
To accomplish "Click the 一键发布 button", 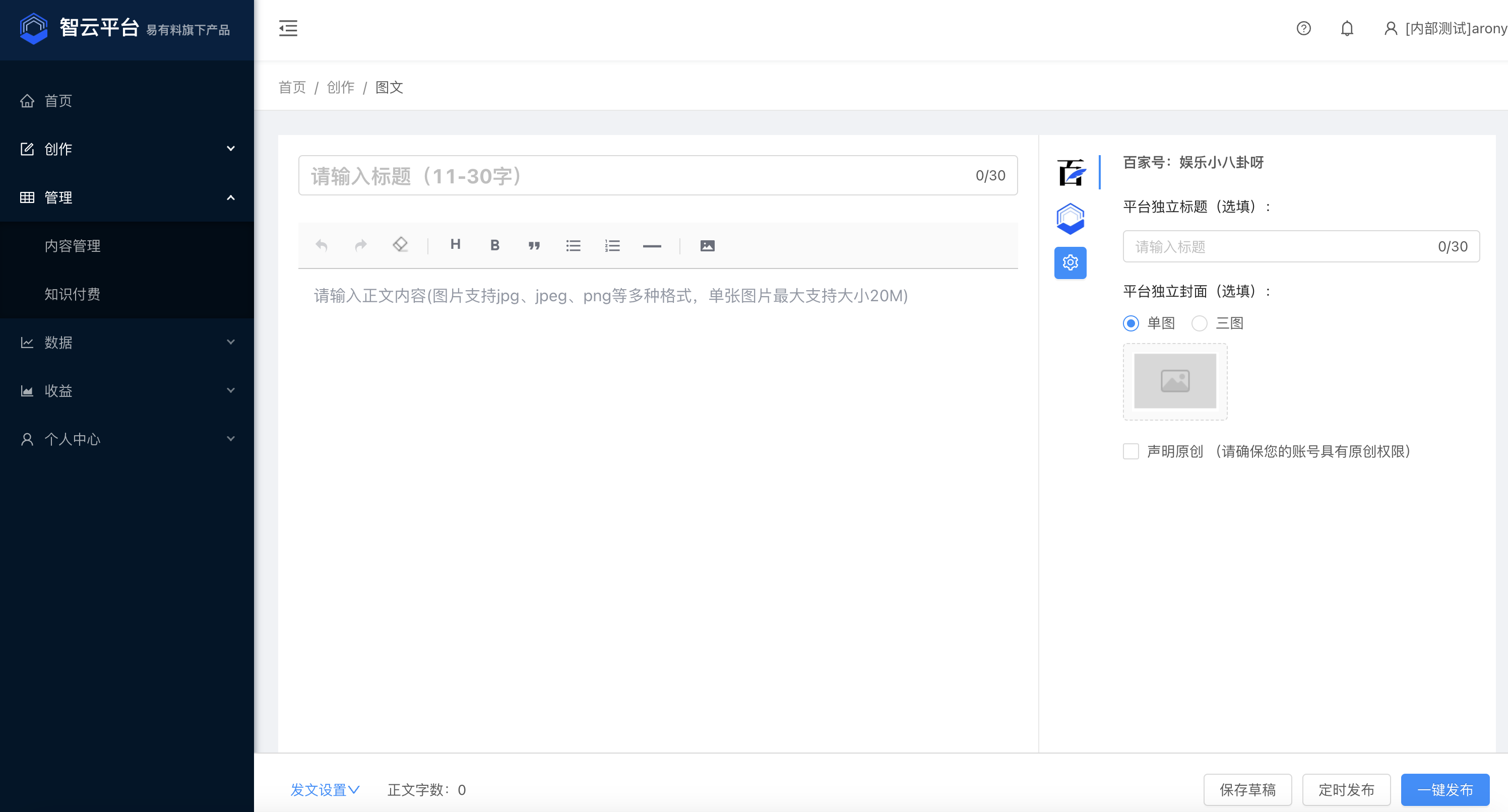I will pos(1446,790).
